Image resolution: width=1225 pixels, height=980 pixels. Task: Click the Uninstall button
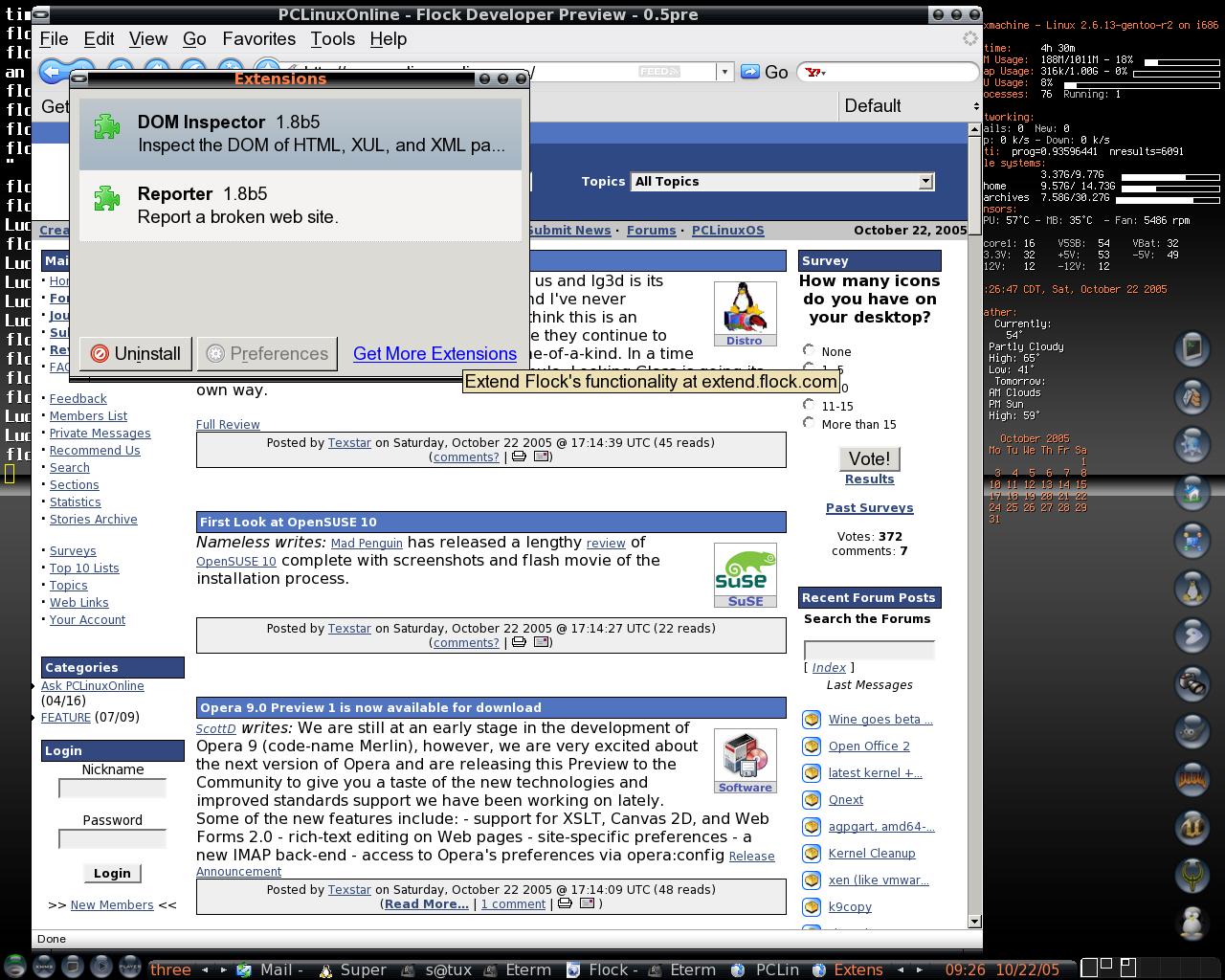click(136, 354)
